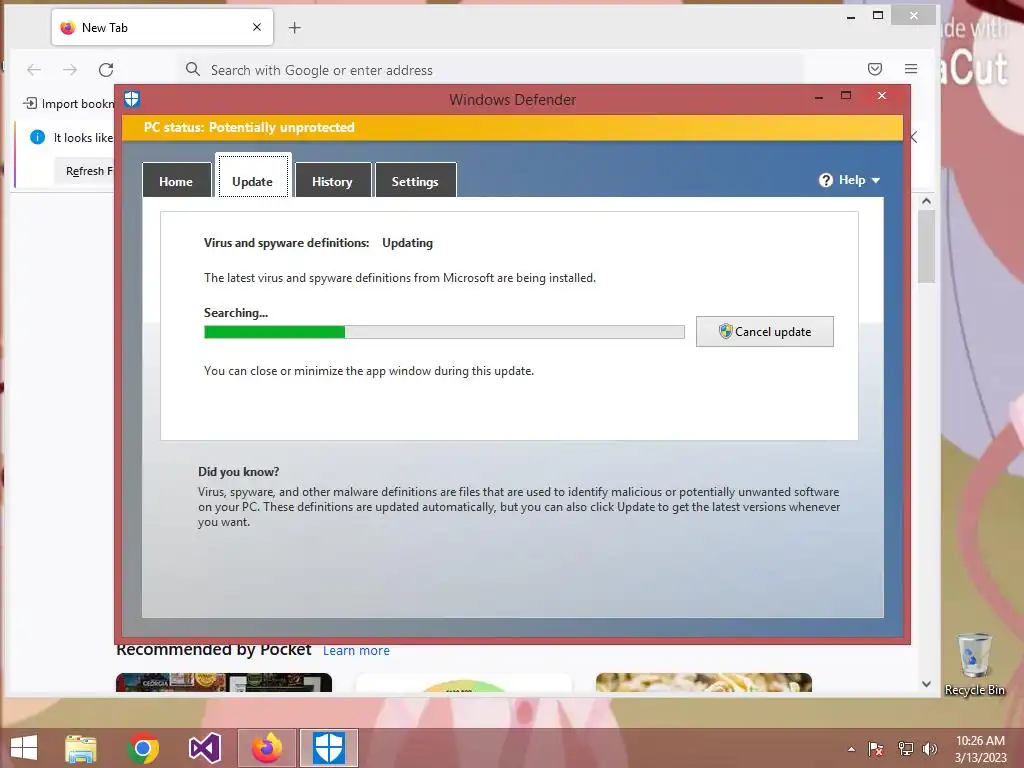Select the New Tab tab in Firefox

162,27
